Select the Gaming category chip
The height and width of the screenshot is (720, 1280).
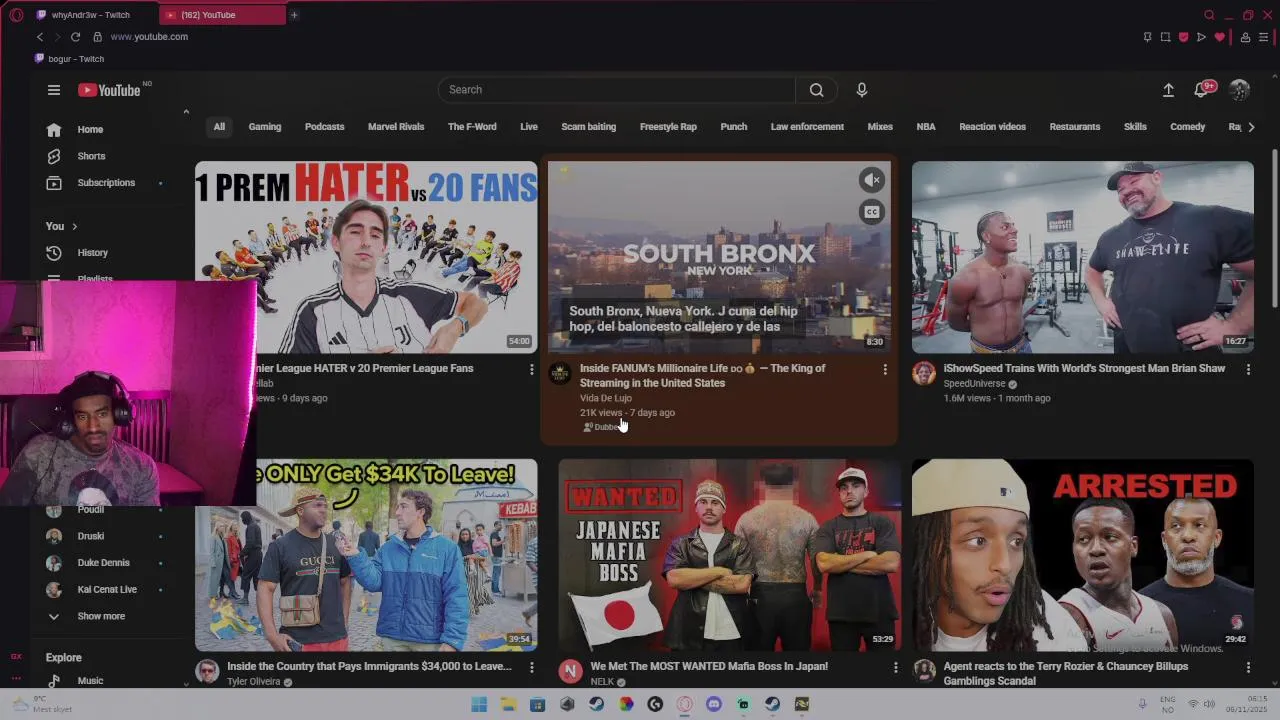(265, 127)
